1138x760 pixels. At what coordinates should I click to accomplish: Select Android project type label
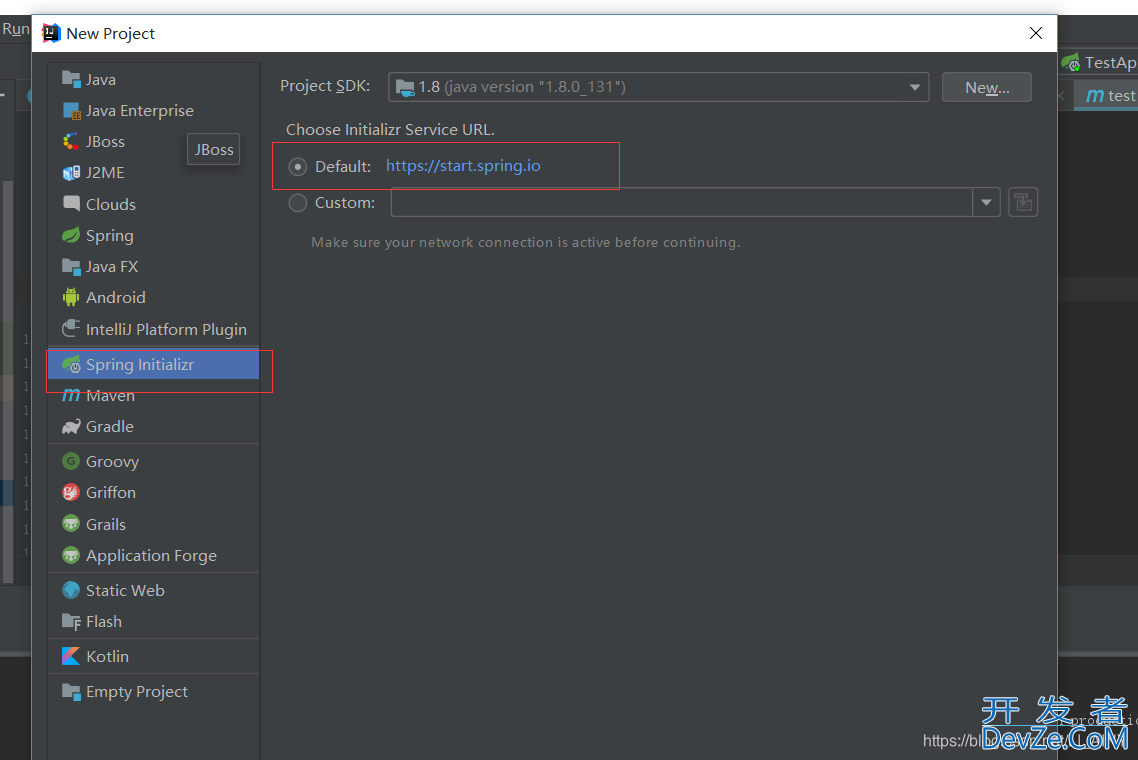pos(115,298)
